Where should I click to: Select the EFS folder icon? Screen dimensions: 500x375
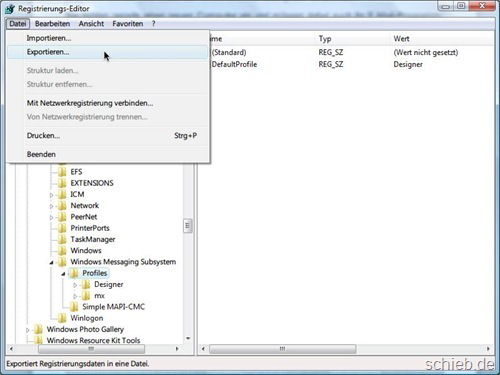(62, 172)
